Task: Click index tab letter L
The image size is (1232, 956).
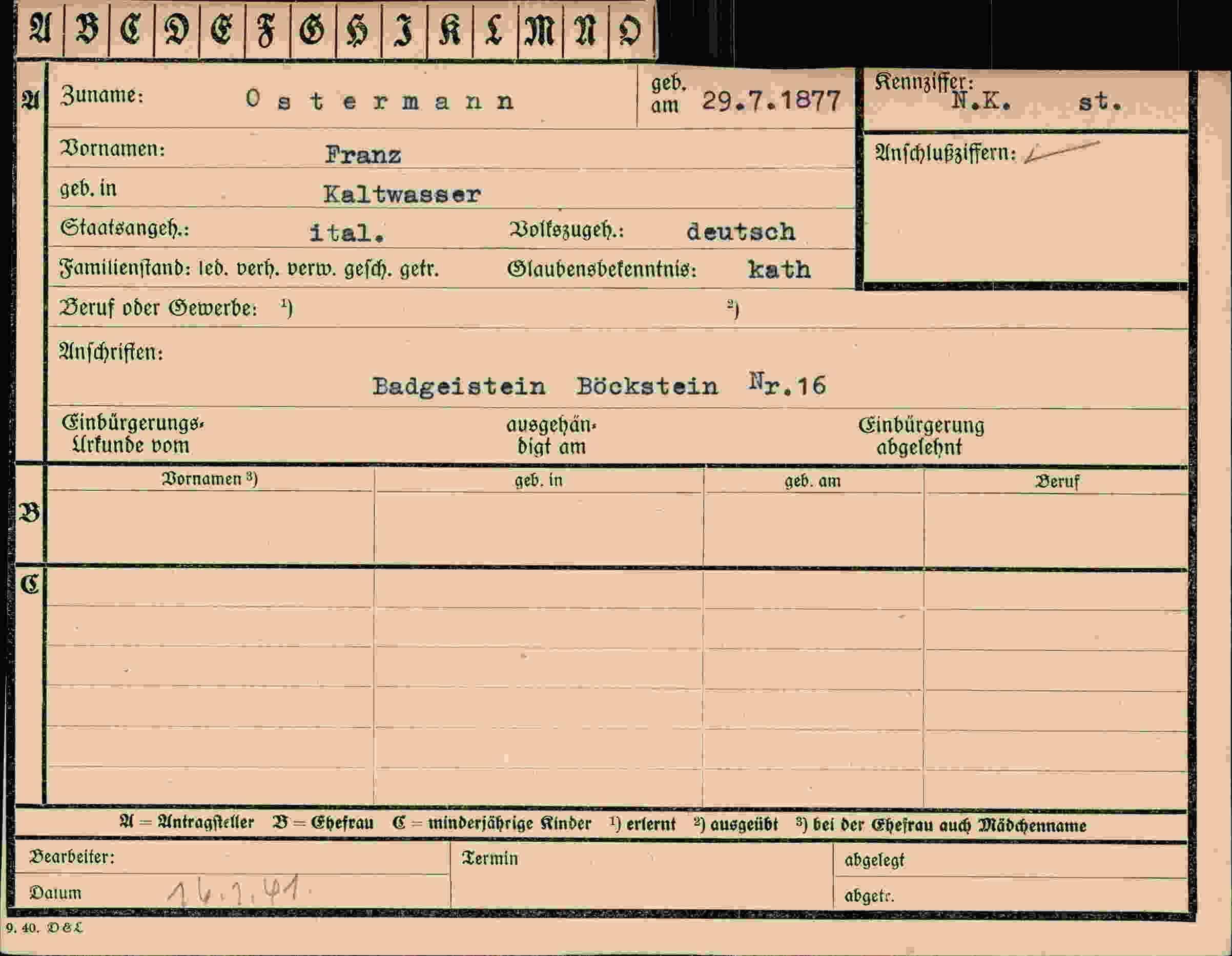Action: (x=494, y=30)
